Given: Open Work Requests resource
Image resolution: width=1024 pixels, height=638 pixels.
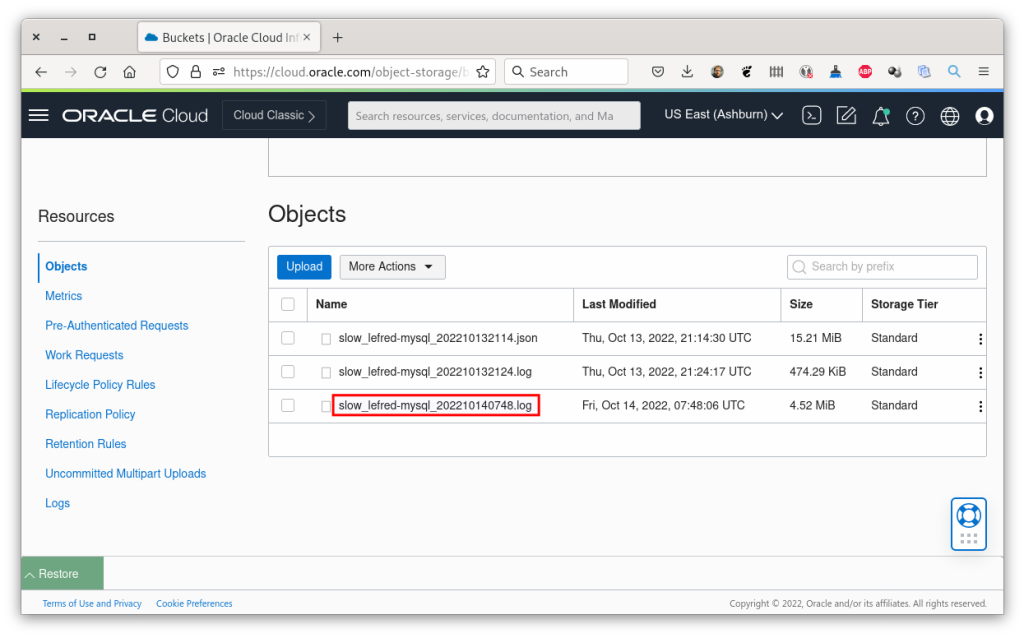Looking at the screenshot, I should [x=84, y=355].
